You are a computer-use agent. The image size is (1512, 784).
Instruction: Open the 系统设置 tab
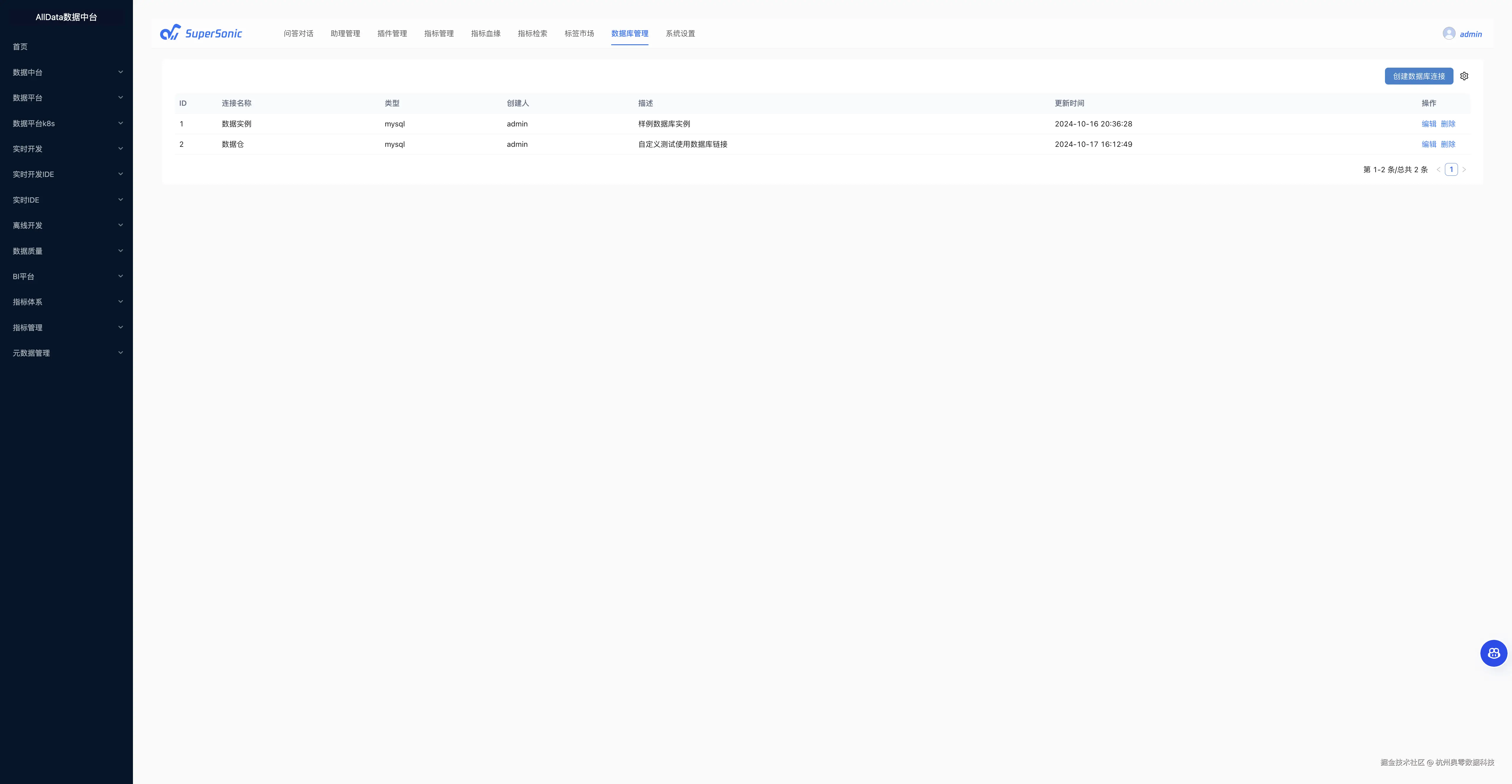pos(680,33)
